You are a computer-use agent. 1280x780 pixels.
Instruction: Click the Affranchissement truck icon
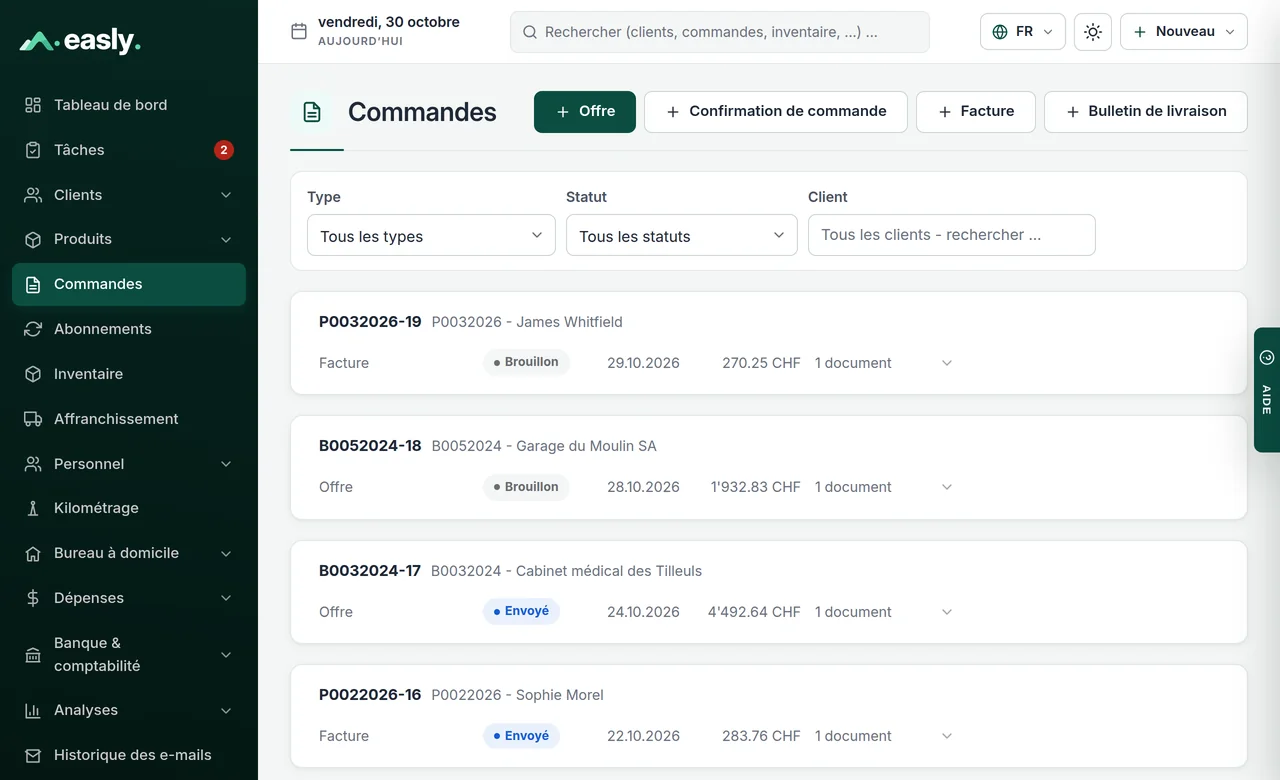point(33,419)
